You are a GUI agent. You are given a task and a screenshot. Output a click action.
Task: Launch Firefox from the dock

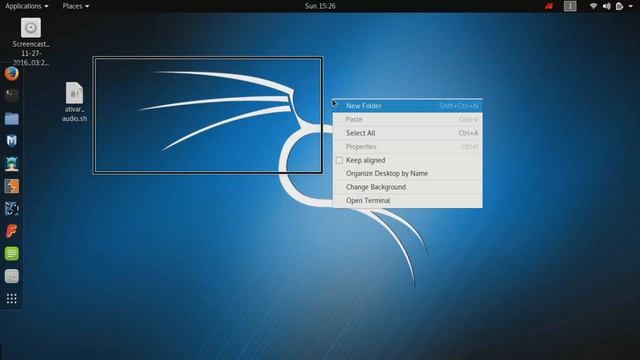click(x=11, y=74)
